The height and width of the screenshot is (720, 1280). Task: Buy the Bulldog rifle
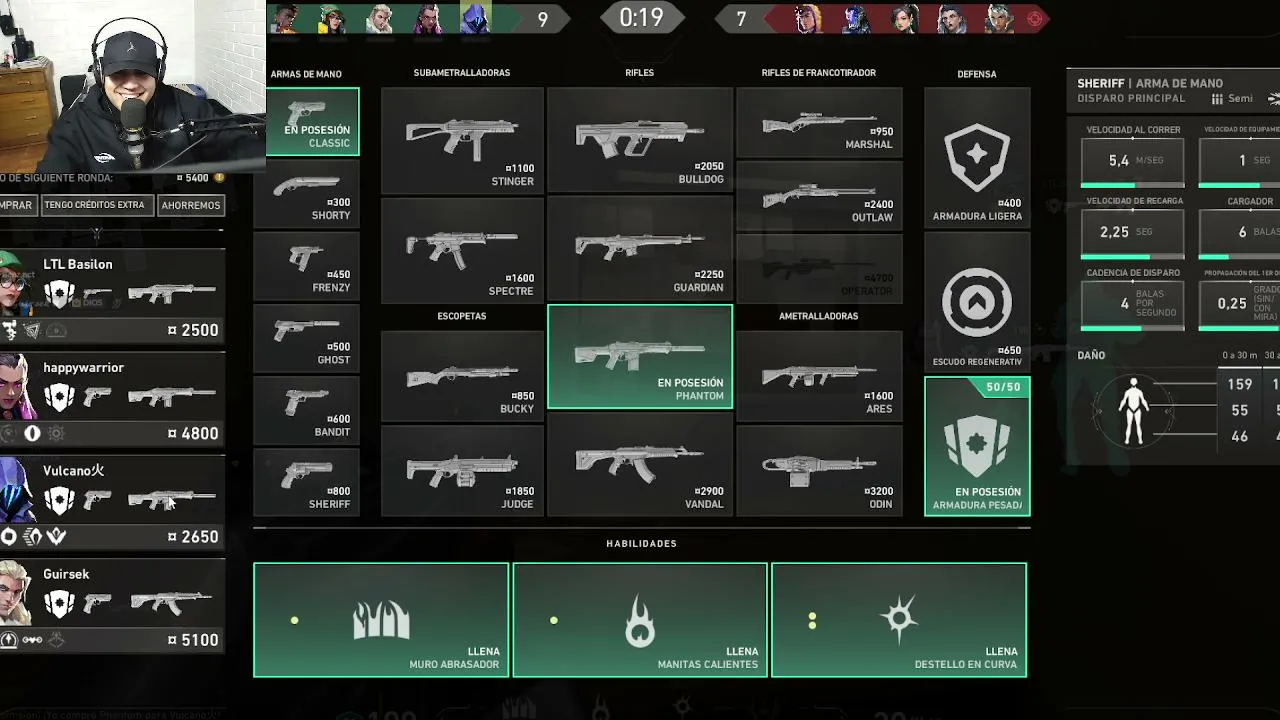[640, 141]
